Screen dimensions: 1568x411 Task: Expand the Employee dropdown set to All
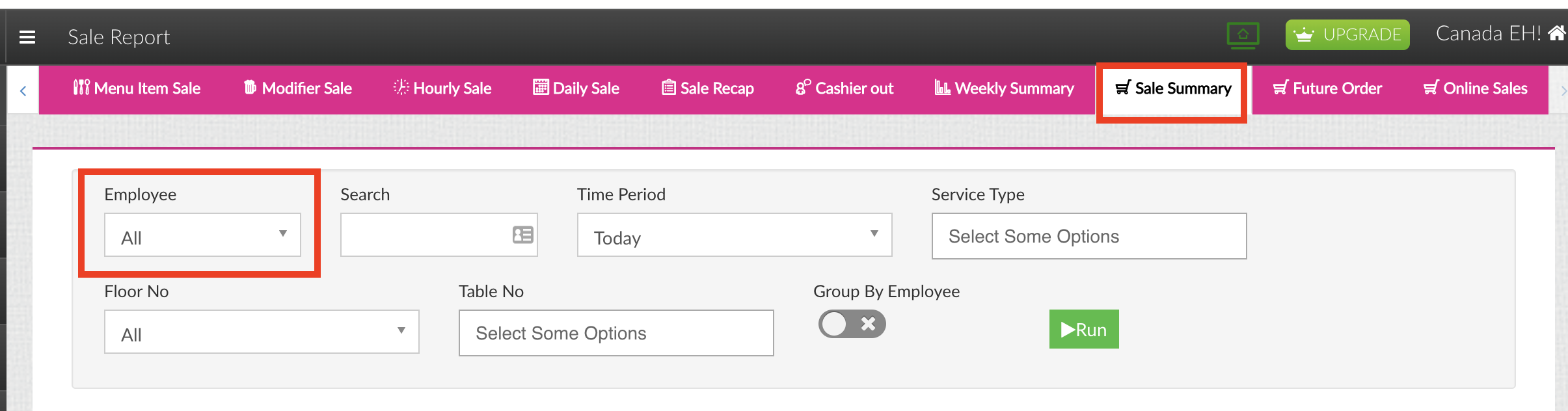(202, 235)
